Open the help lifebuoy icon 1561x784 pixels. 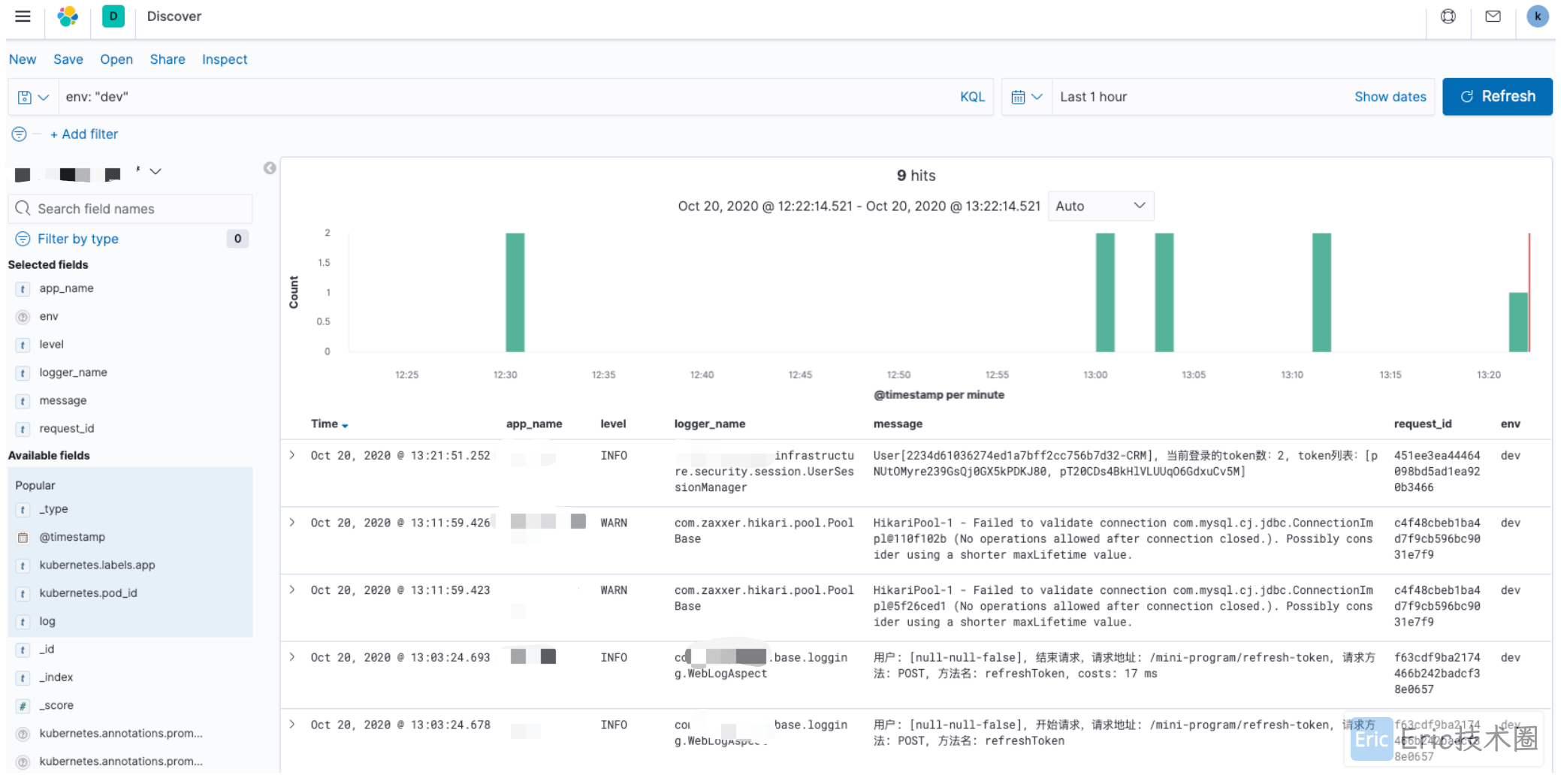click(x=1448, y=17)
